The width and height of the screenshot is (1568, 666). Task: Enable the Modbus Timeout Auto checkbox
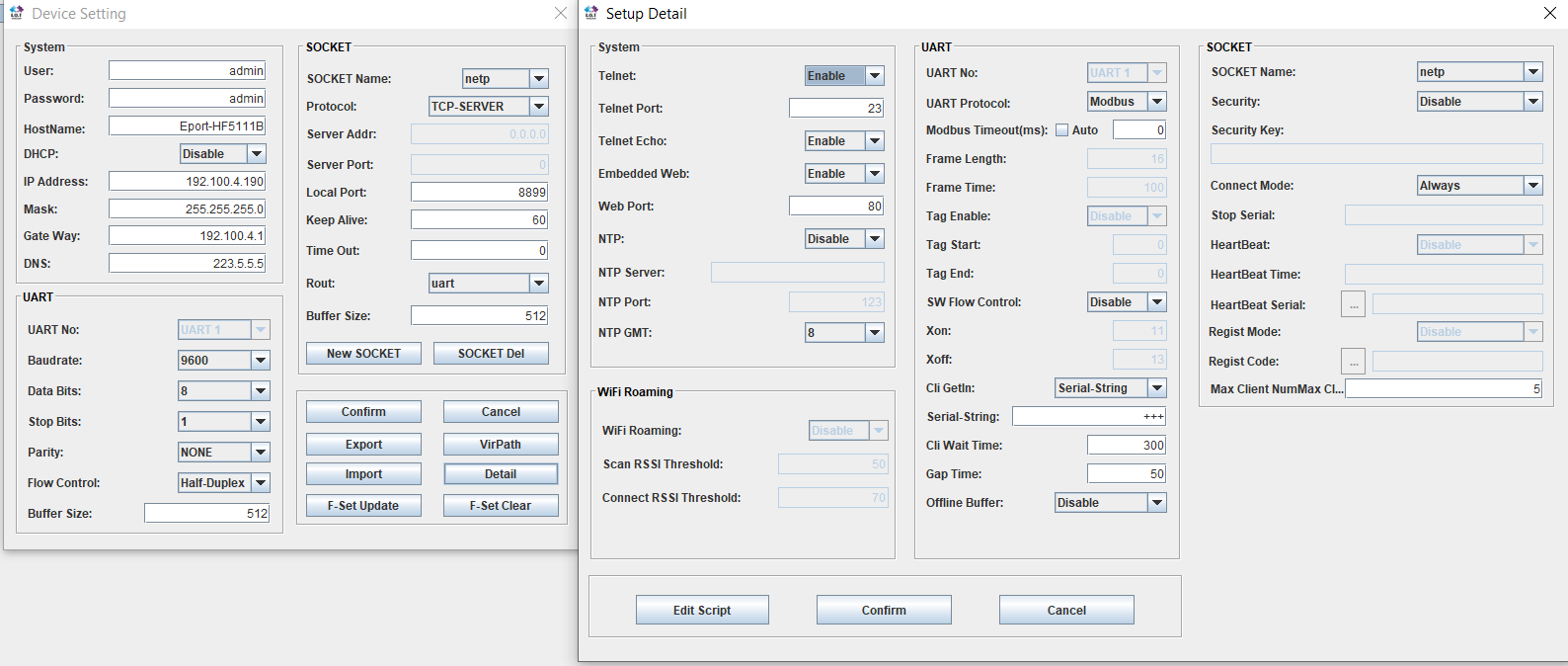click(x=1062, y=130)
